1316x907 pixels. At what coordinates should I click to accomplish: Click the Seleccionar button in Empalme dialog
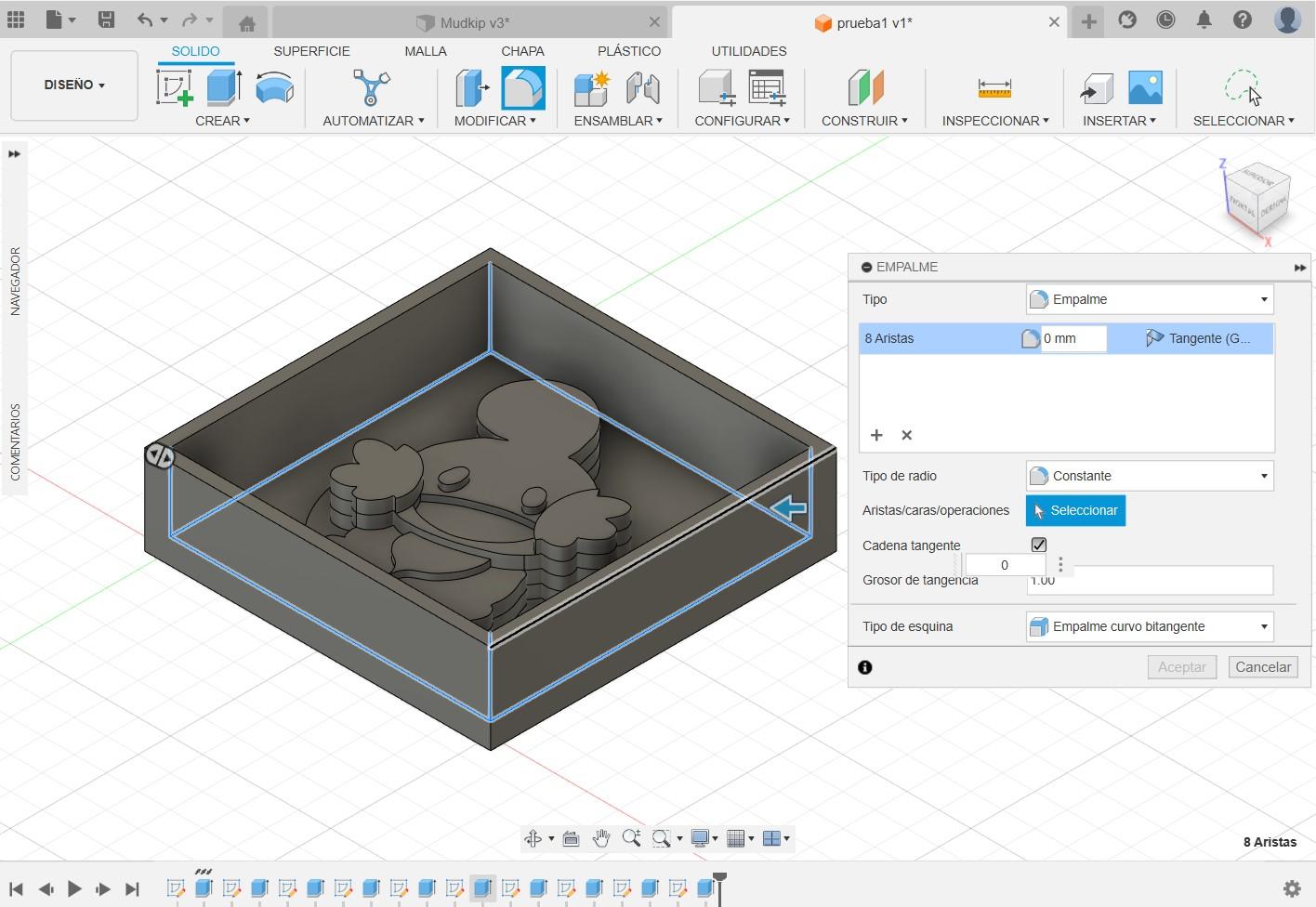coord(1075,510)
